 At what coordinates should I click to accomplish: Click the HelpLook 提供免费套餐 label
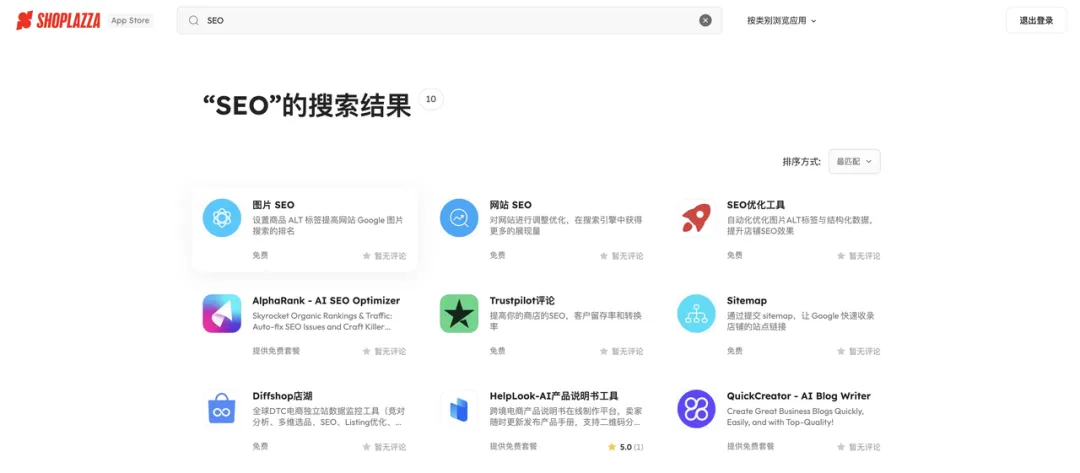[513, 446]
